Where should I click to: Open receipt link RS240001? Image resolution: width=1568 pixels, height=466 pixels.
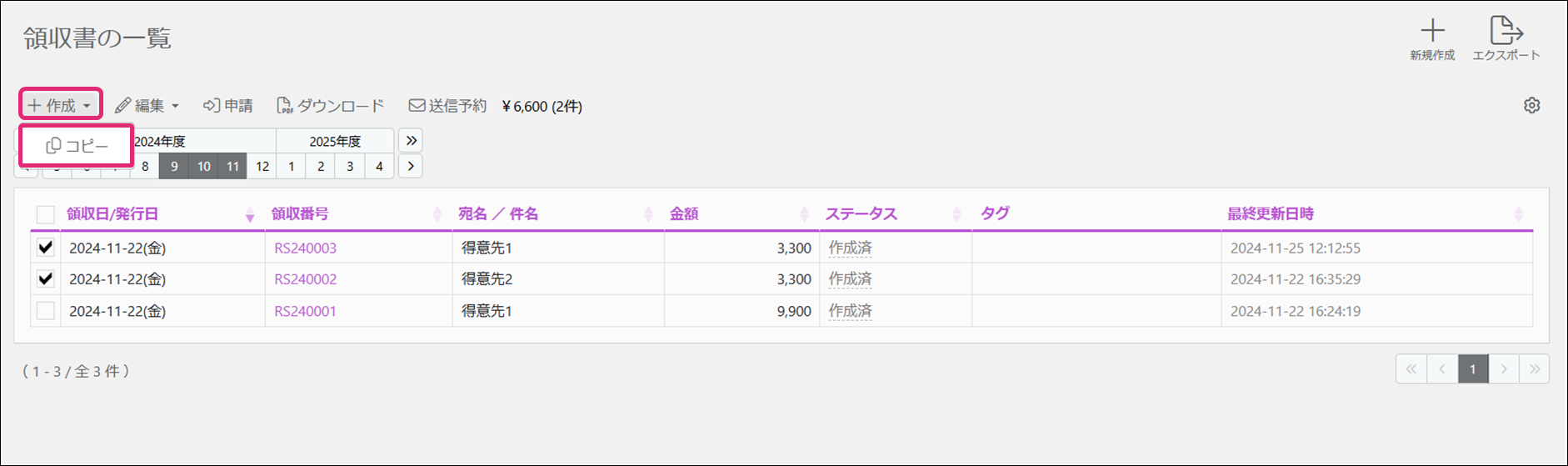305,311
